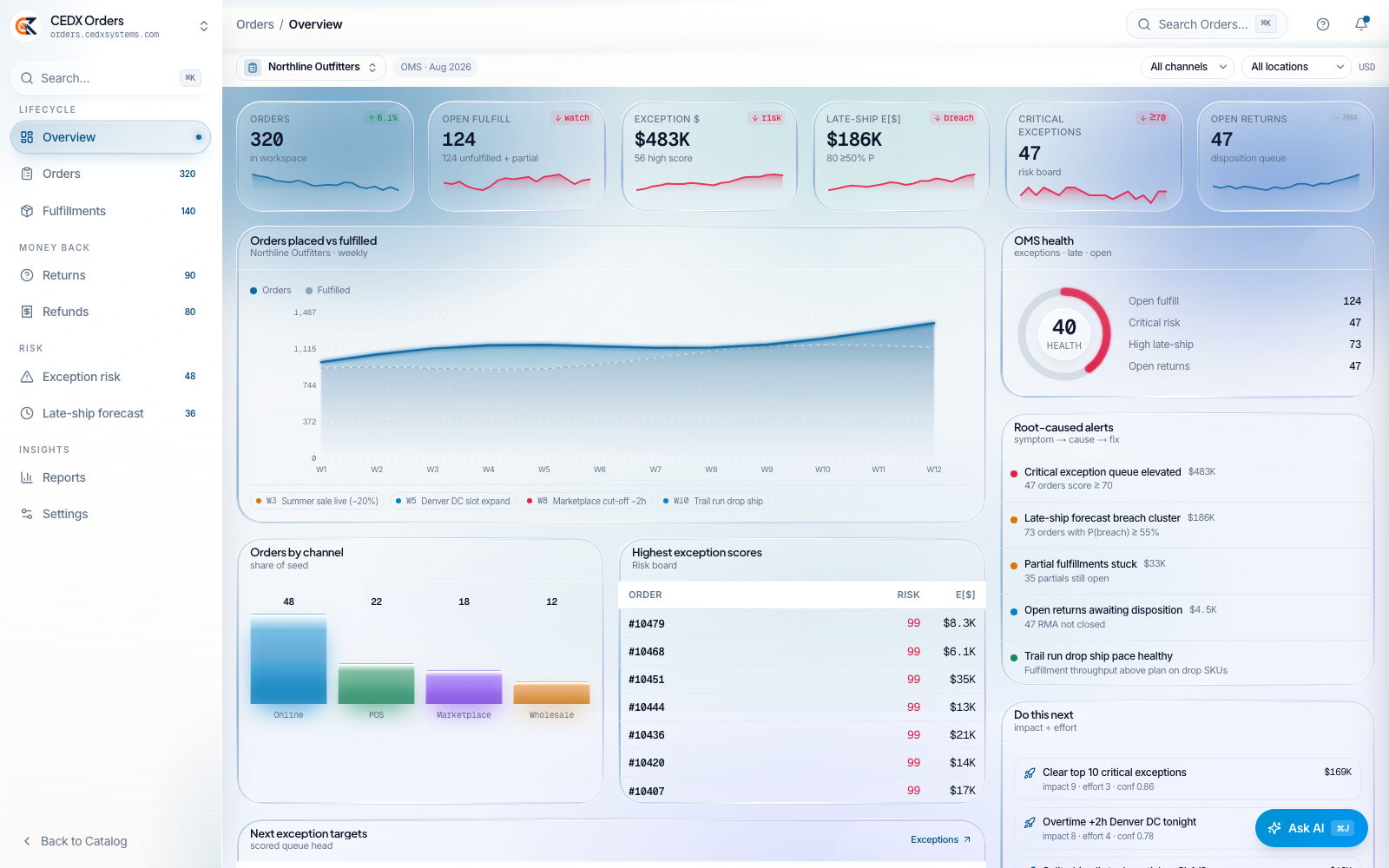This screenshot has width=1389, height=868.
Task: Click the Settings sliders icon
Action: pyautogui.click(x=27, y=514)
